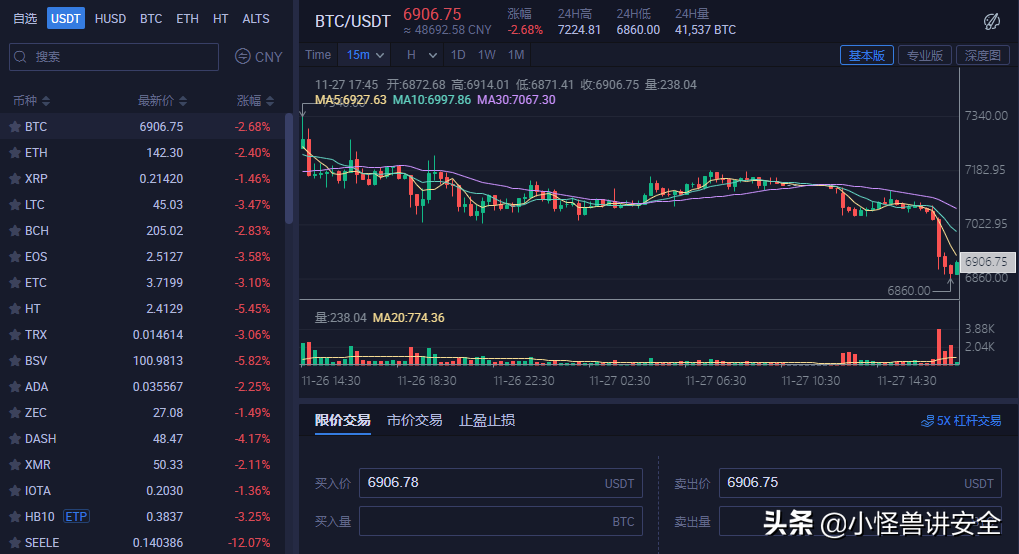Toggle favorite star for XRP row

tap(14, 179)
